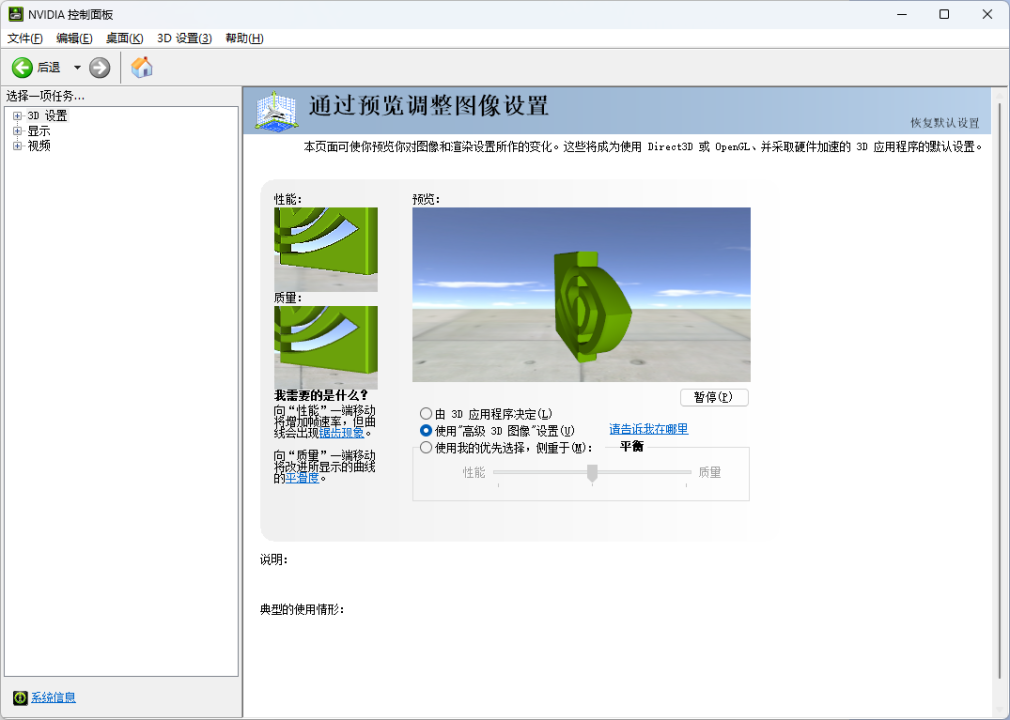
Task: Click the 系统信息 icon at bottom left
Action: pyautogui.click(x=22, y=698)
